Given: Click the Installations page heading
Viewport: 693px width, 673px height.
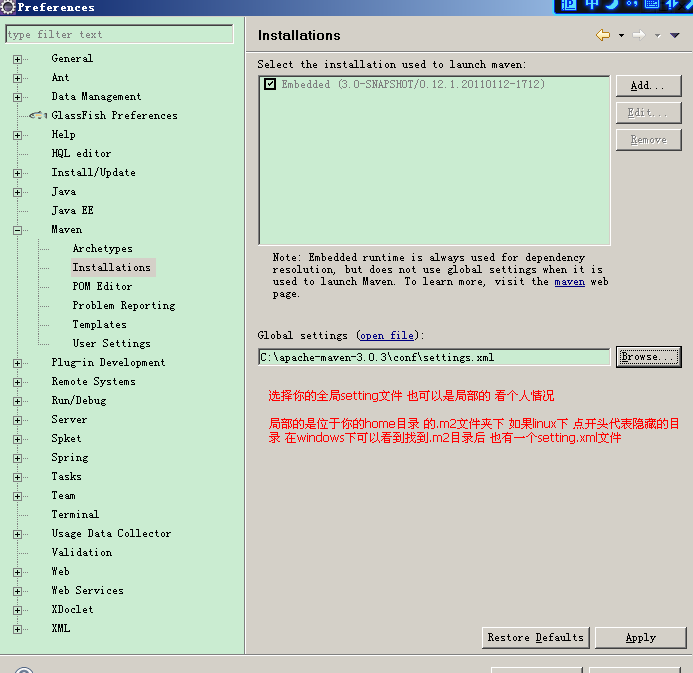Looking at the screenshot, I should point(299,35).
